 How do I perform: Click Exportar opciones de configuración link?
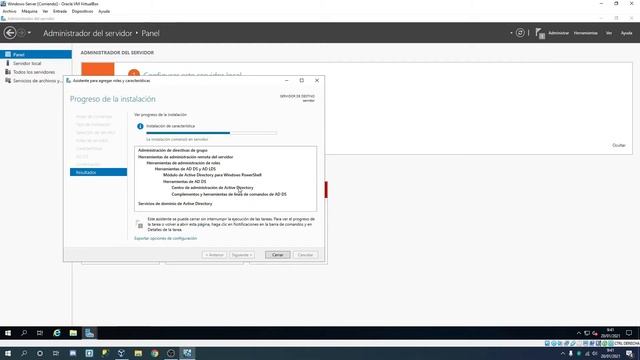pyautogui.click(x=166, y=238)
